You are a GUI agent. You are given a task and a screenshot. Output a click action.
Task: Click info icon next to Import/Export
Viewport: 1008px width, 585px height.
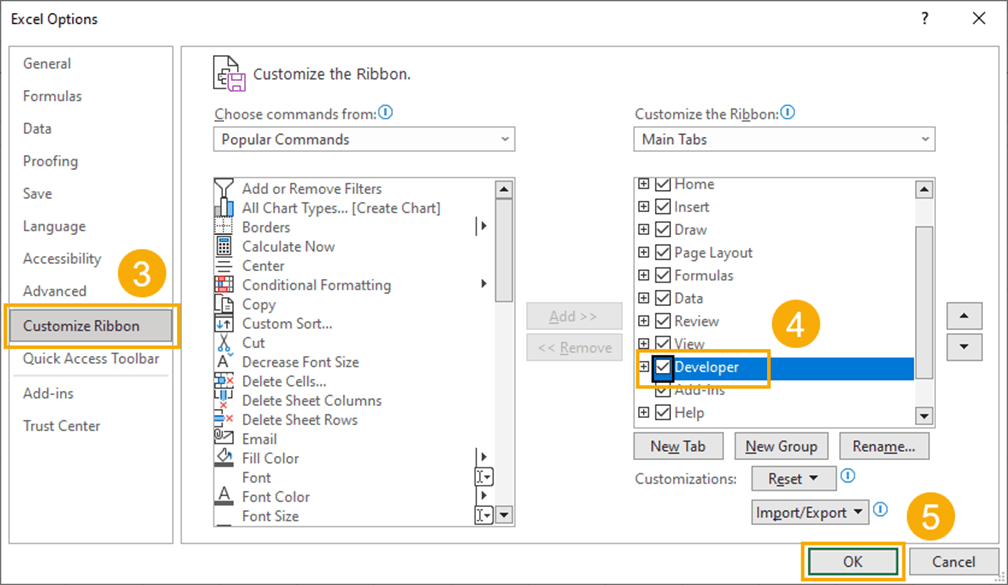[881, 509]
